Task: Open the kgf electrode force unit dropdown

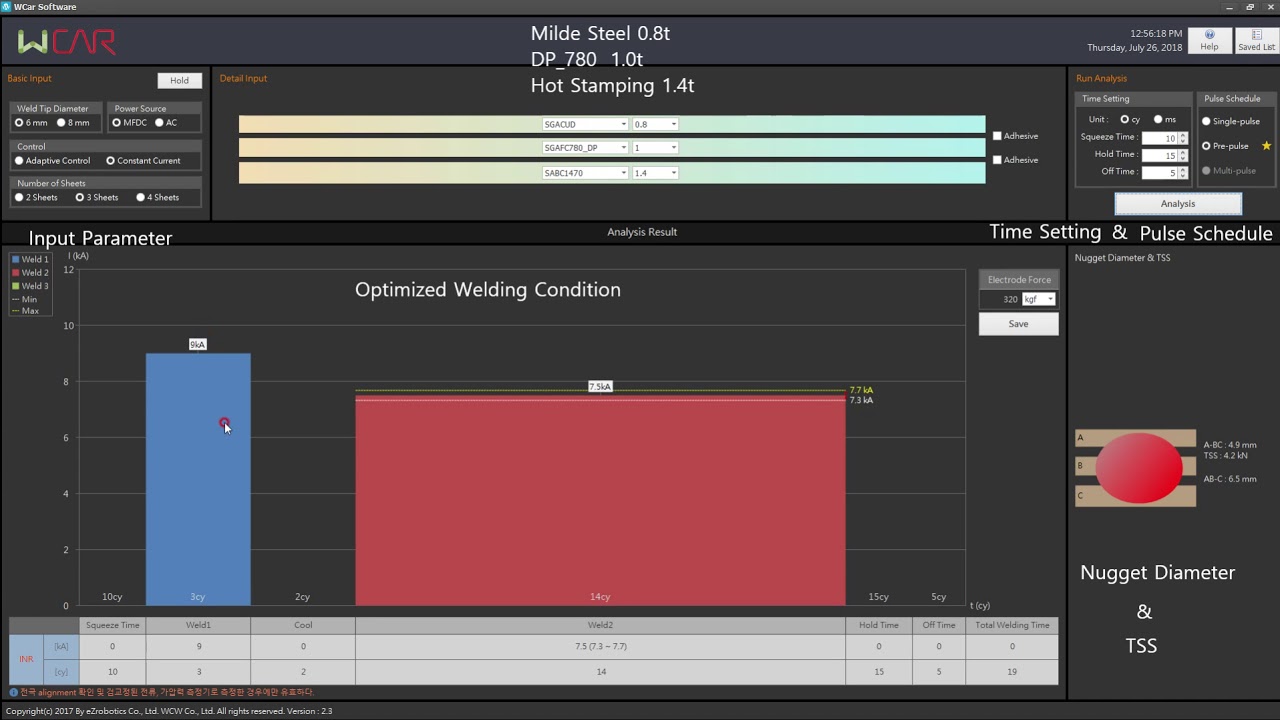Action: point(1038,299)
